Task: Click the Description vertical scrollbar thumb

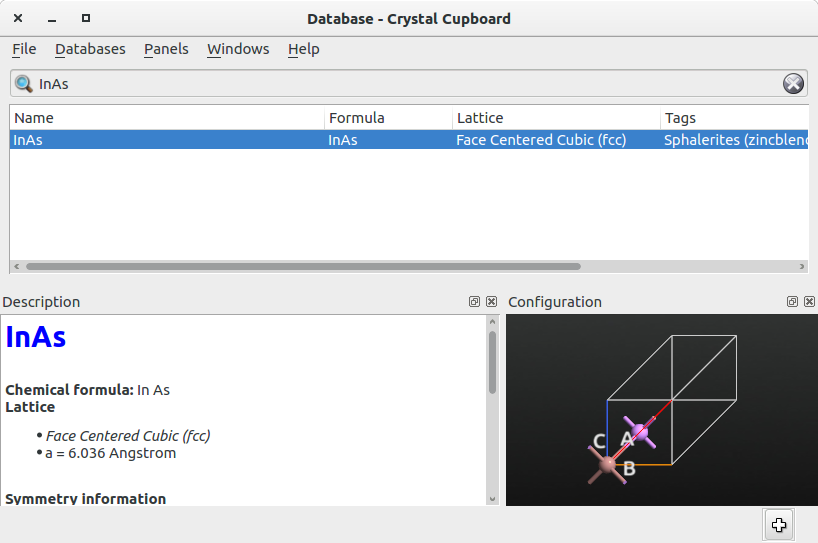Action: tap(492, 363)
